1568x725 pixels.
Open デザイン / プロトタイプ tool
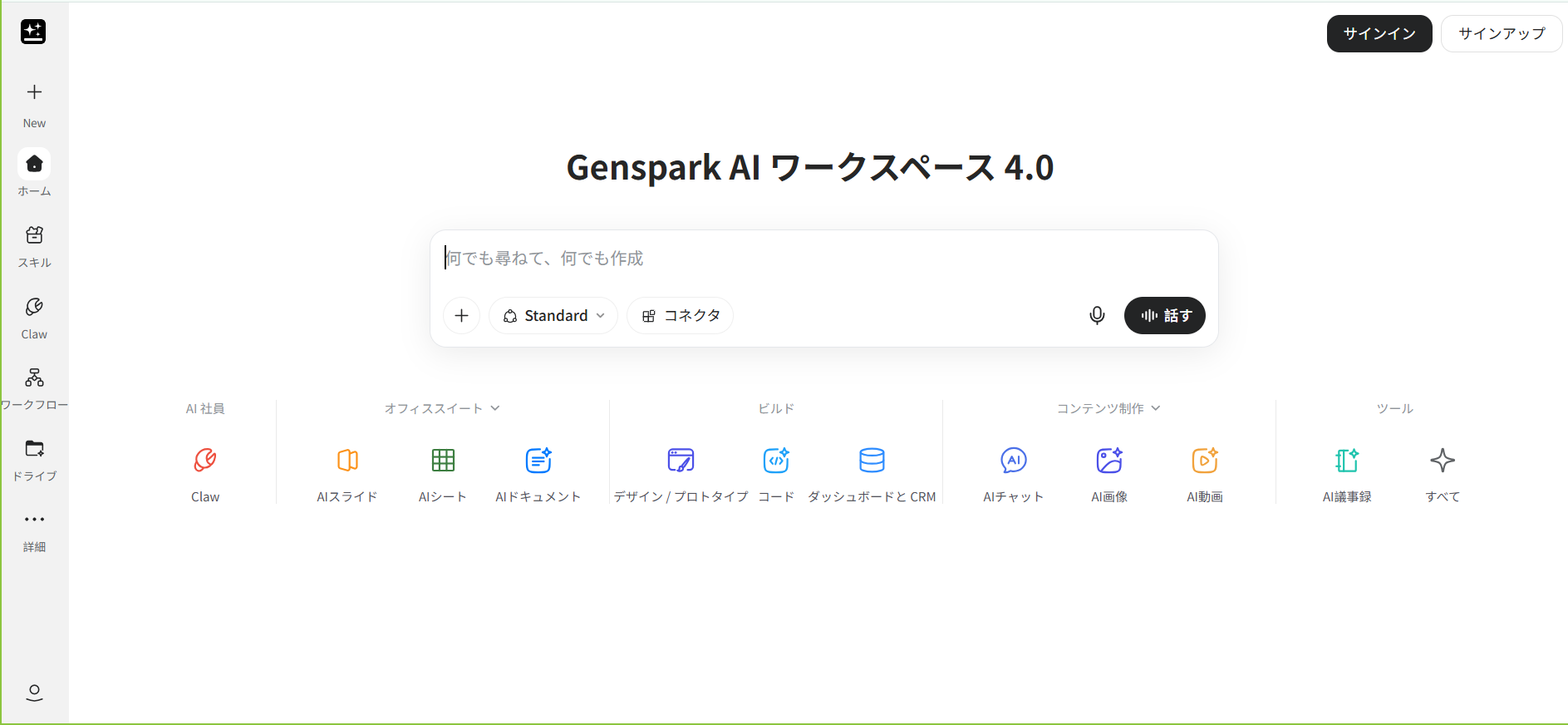pyautogui.click(x=681, y=474)
